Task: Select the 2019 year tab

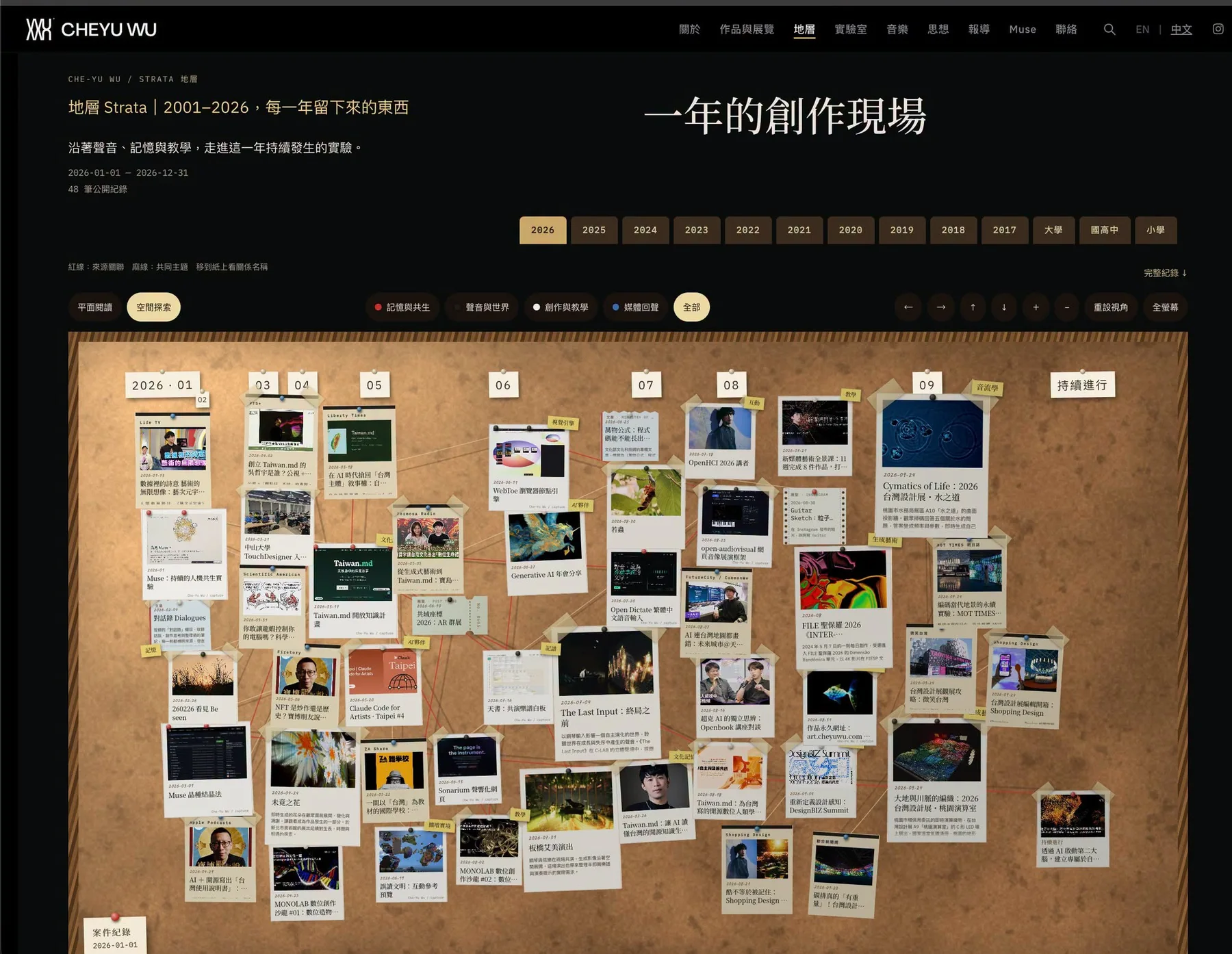Action: [902, 230]
